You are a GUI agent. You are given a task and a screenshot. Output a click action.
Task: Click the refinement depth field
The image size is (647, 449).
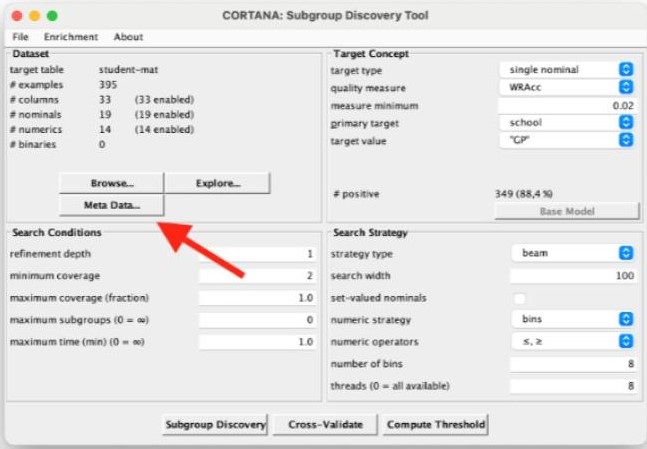257,254
